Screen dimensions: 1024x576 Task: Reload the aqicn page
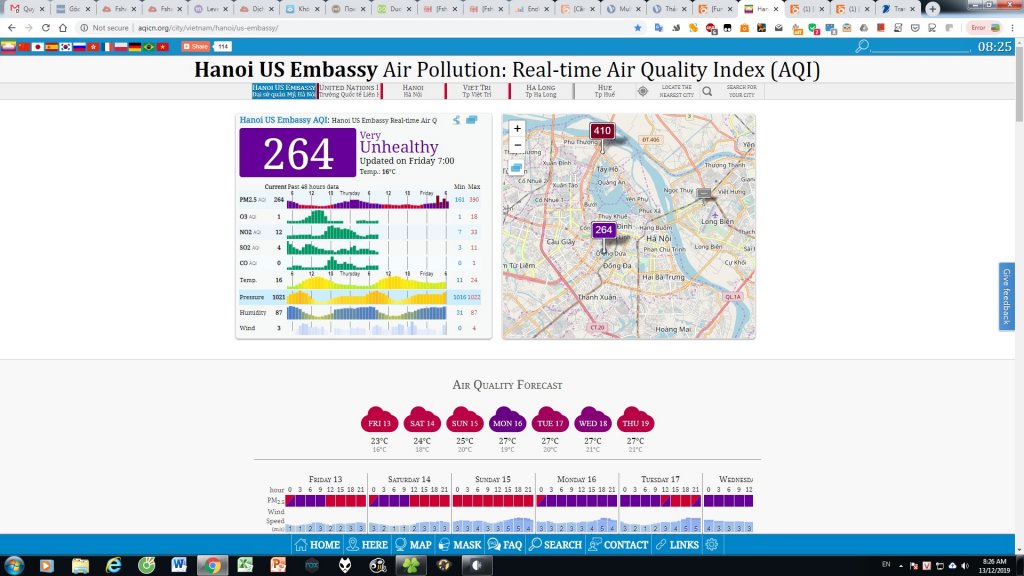click(x=46, y=28)
